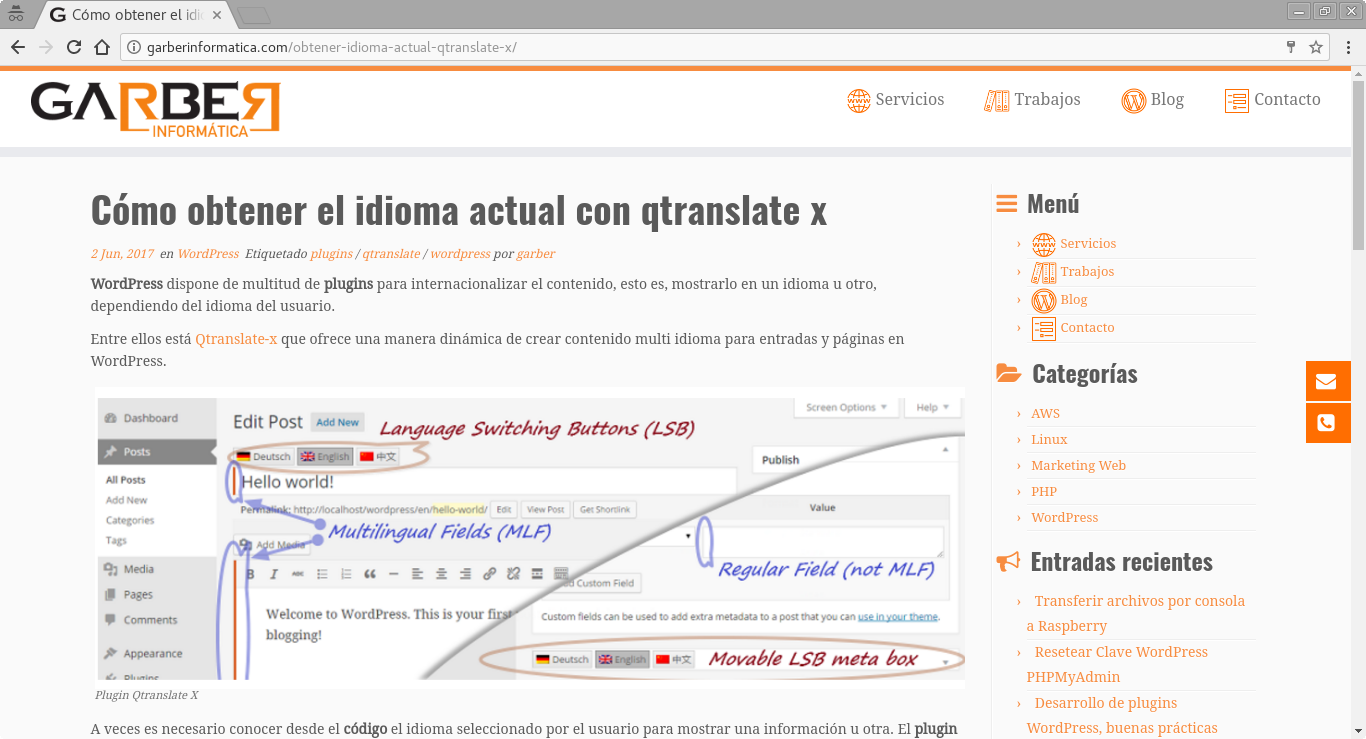Click the post date '2 Jun, 2017'

[122, 254]
